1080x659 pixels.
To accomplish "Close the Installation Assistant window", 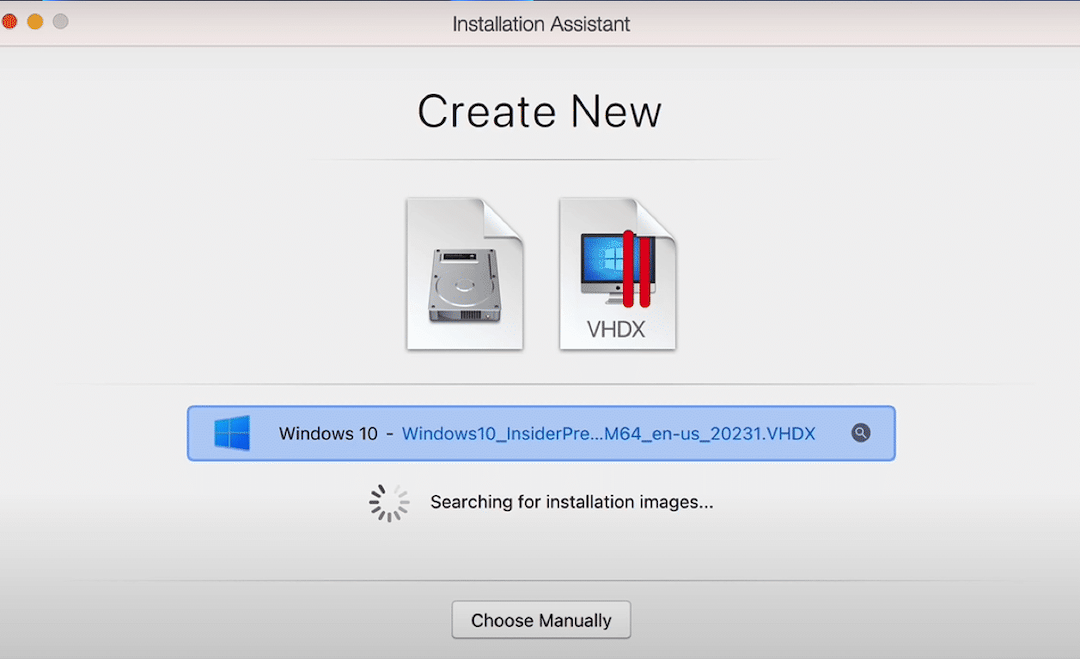I will click(x=9, y=21).
